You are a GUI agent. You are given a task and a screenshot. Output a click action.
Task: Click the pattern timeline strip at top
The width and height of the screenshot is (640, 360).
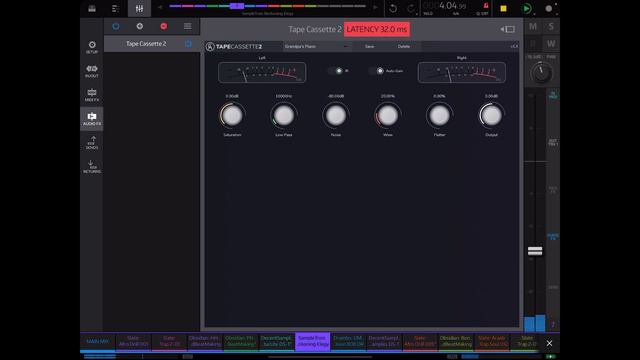pyautogui.click(x=267, y=6)
